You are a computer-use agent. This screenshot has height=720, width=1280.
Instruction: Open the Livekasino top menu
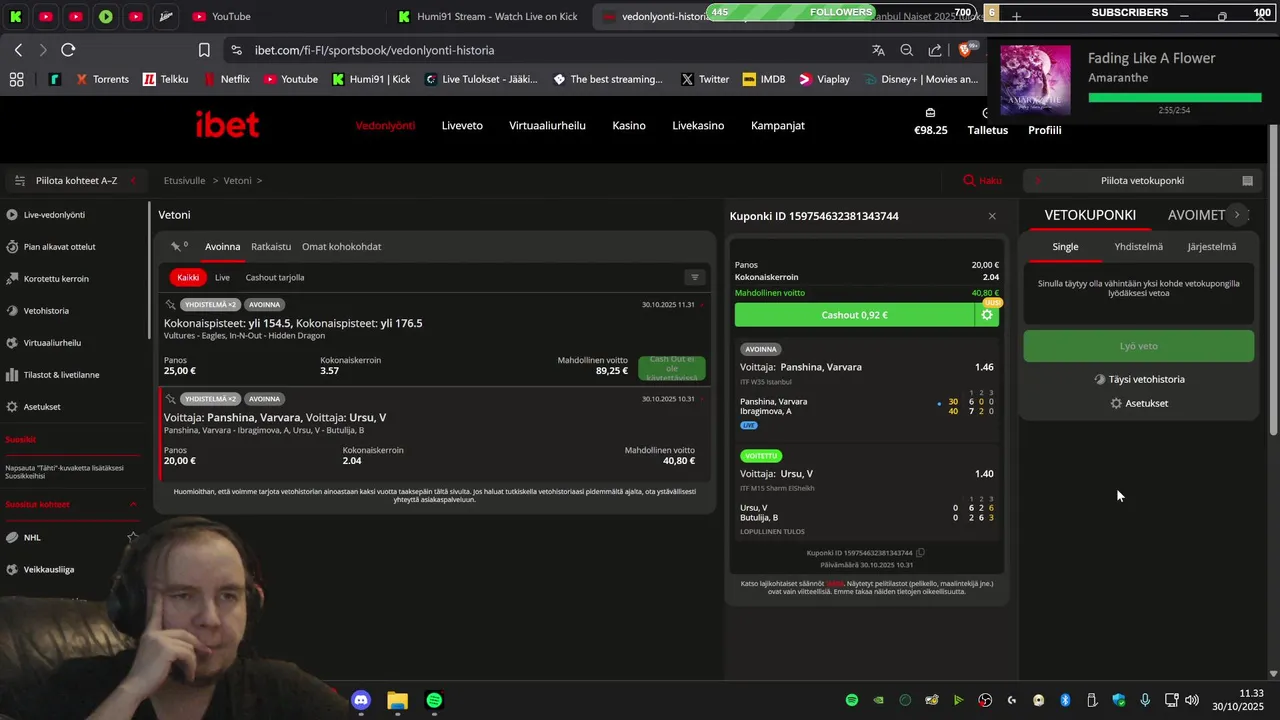point(698,126)
